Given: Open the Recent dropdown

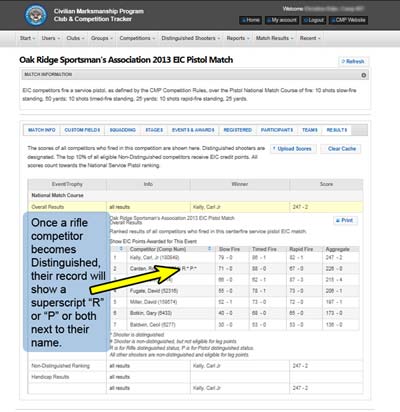Looking at the screenshot, I should (x=310, y=38).
